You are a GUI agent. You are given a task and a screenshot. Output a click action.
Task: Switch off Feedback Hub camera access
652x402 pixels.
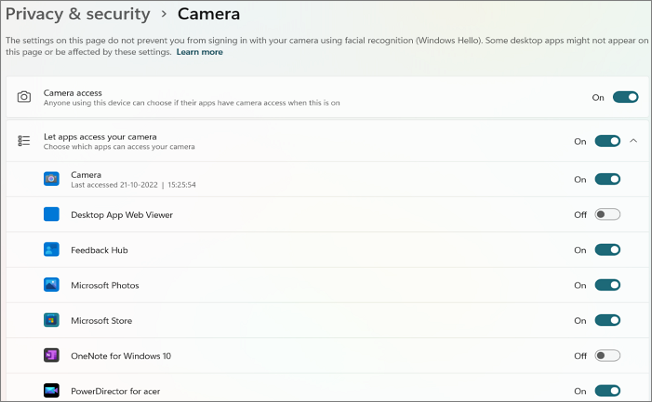[x=607, y=250]
